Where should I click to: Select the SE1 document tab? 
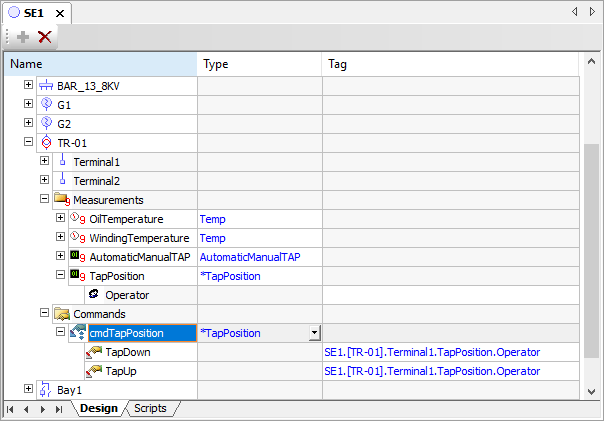tap(33, 13)
